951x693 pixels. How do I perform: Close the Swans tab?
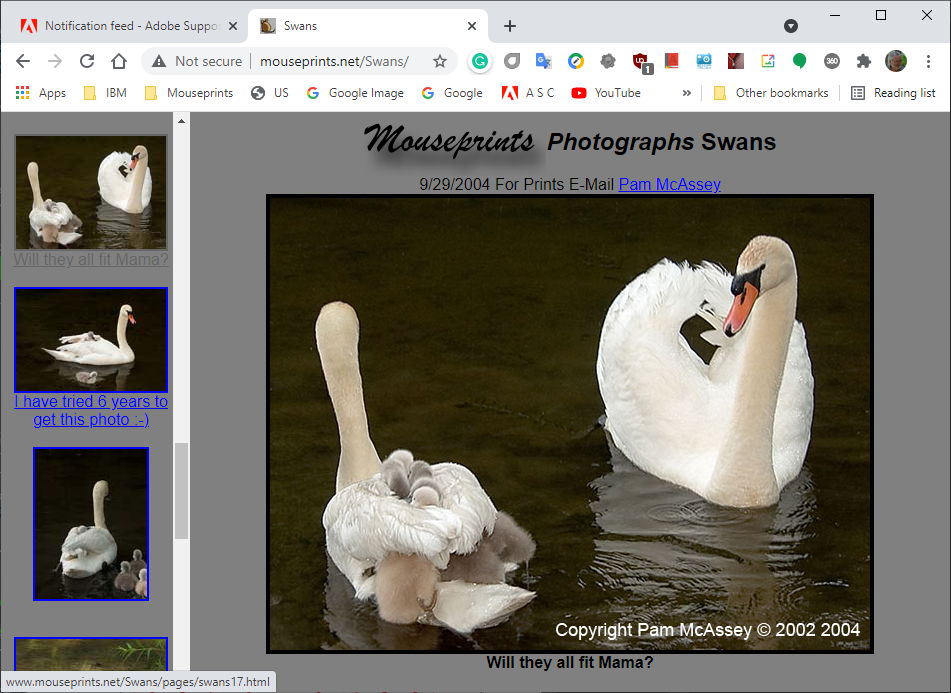click(472, 26)
